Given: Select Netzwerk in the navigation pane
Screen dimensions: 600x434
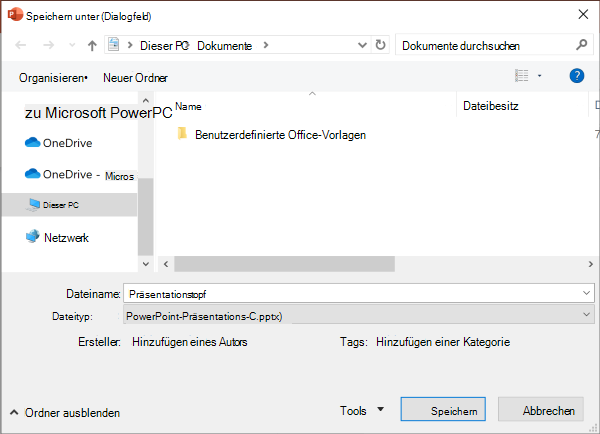Looking at the screenshot, I should click(57, 237).
